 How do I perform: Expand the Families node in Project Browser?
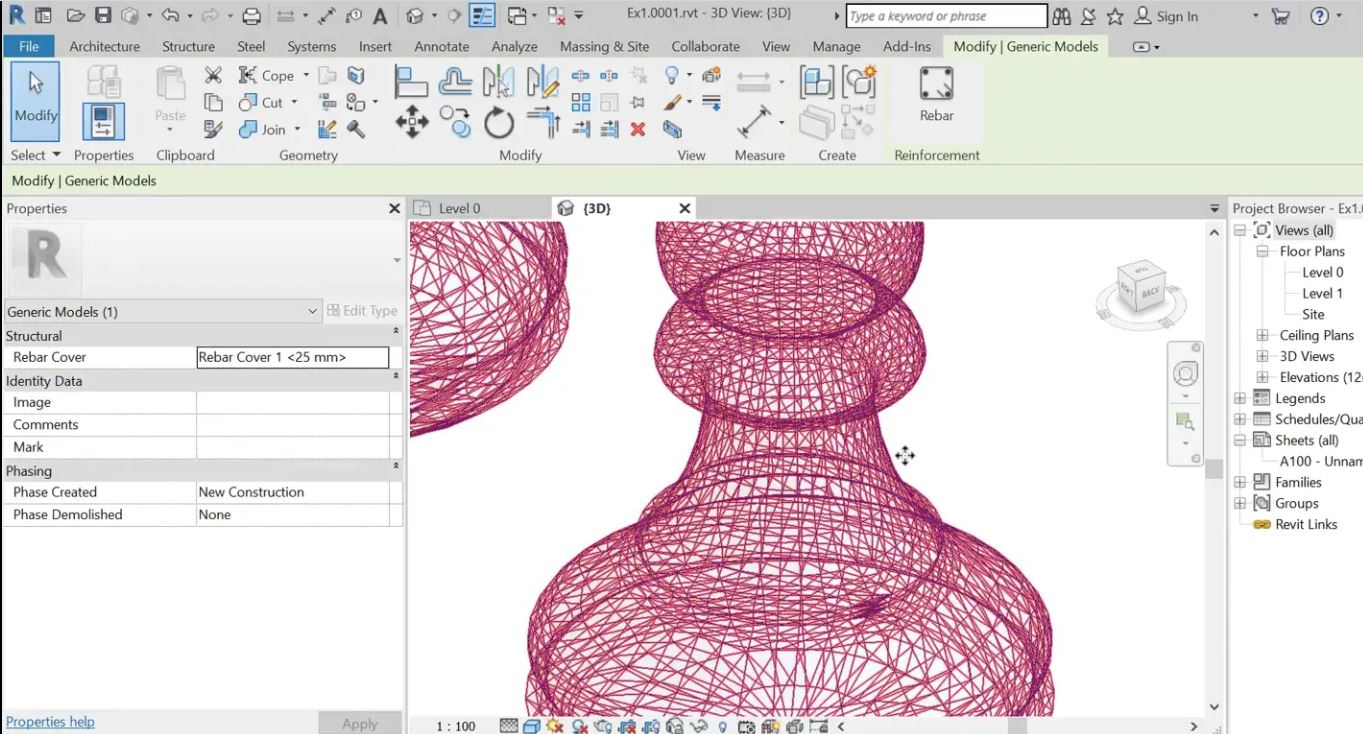tap(1240, 482)
